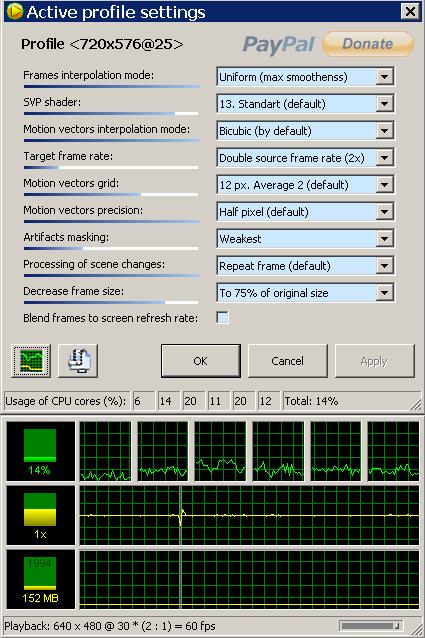Image resolution: width=425 pixels, height=638 pixels.
Task: Click the memory usage graph
Action: click(x=249, y=579)
